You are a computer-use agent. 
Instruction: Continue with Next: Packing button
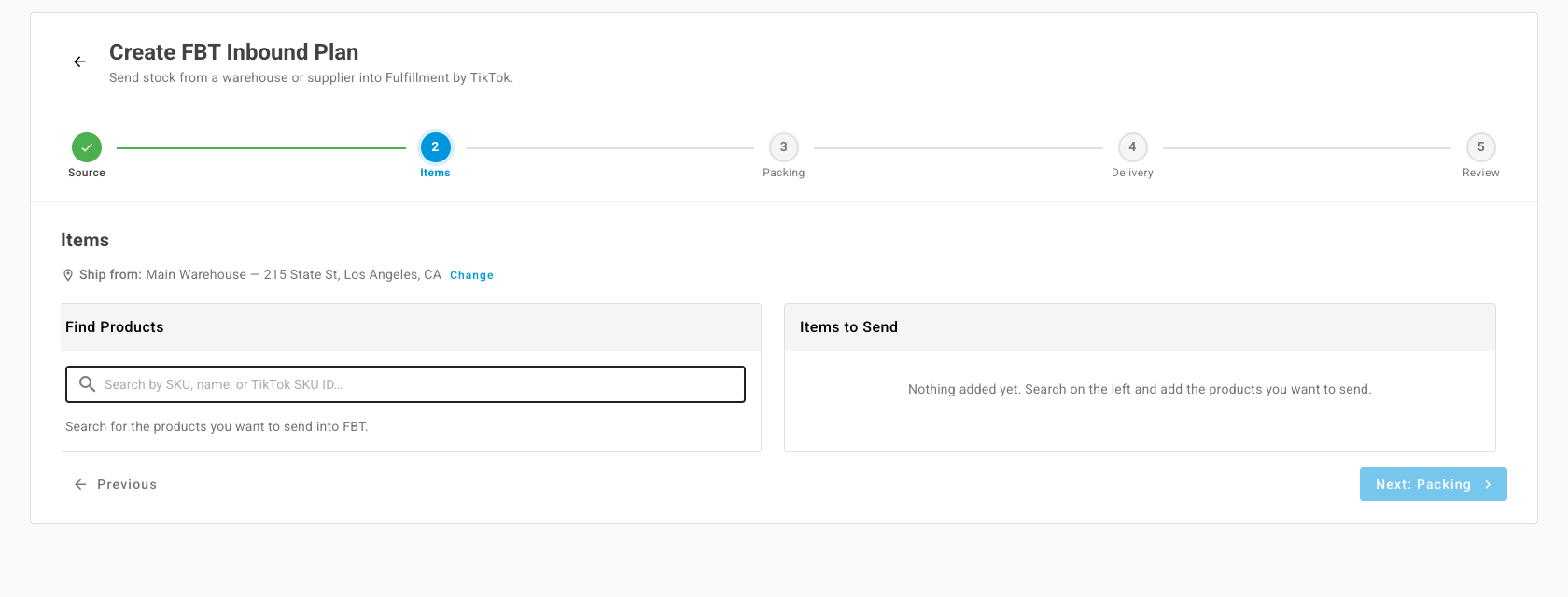[x=1434, y=484]
